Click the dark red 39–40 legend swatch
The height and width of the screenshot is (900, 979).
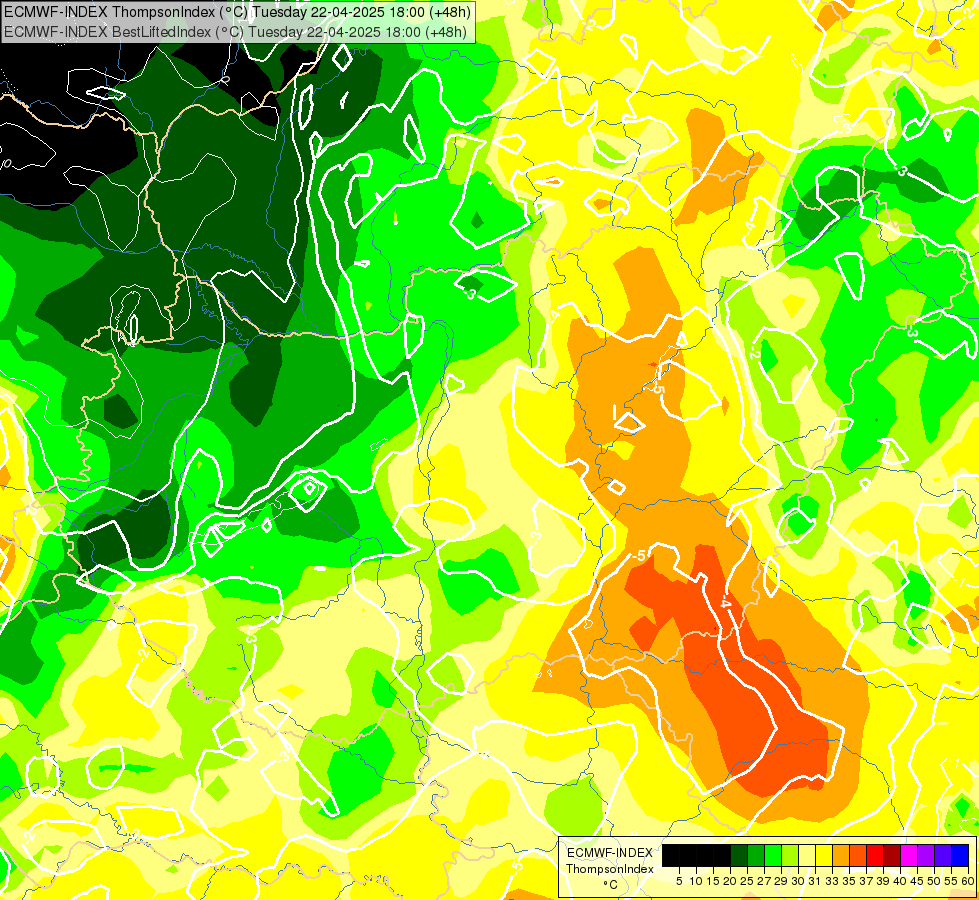click(x=892, y=855)
